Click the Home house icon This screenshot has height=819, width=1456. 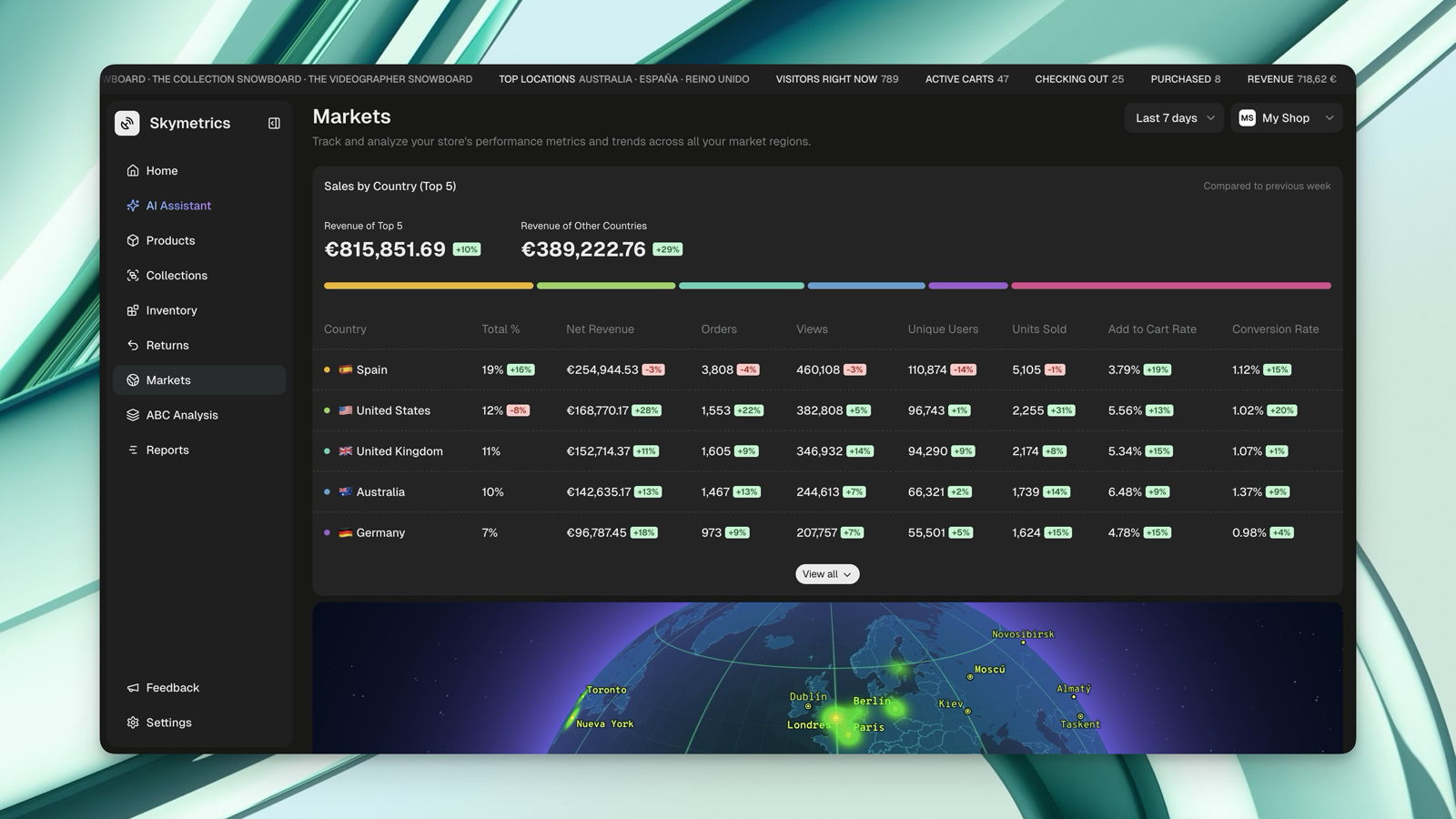point(133,170)
